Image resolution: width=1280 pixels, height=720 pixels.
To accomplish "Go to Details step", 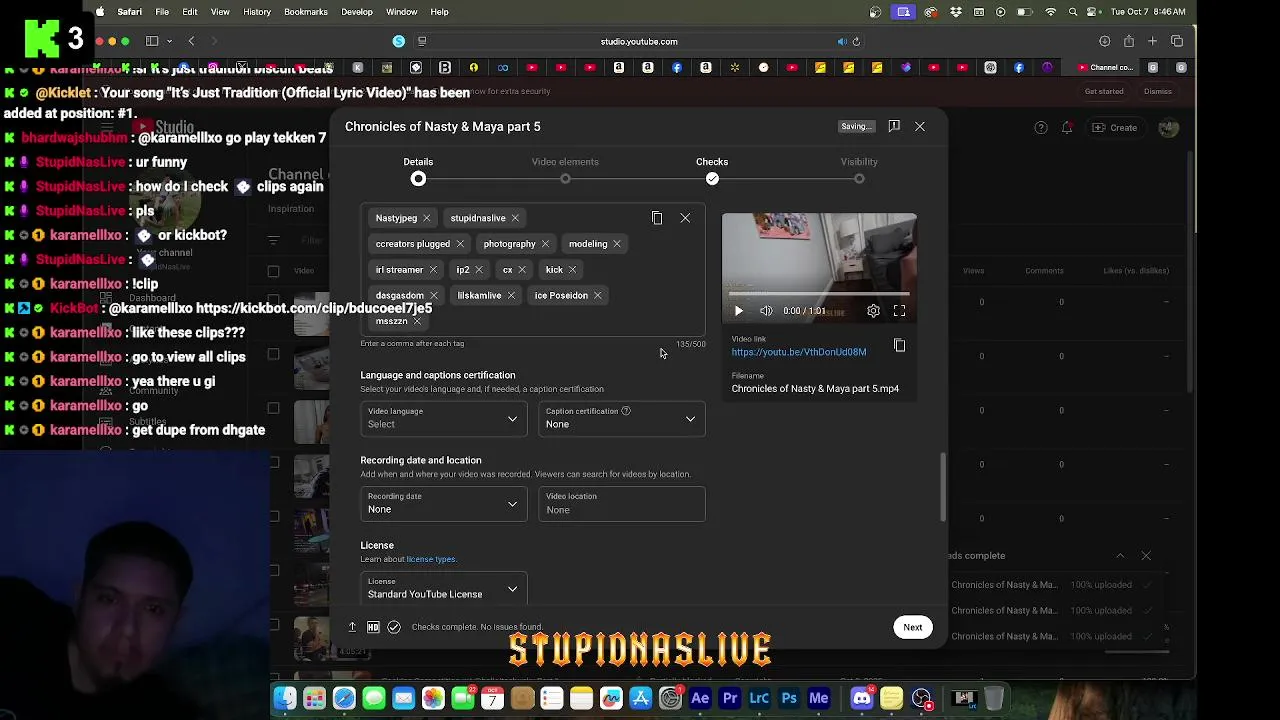I will pyautogui.click(x=418, y=171).
